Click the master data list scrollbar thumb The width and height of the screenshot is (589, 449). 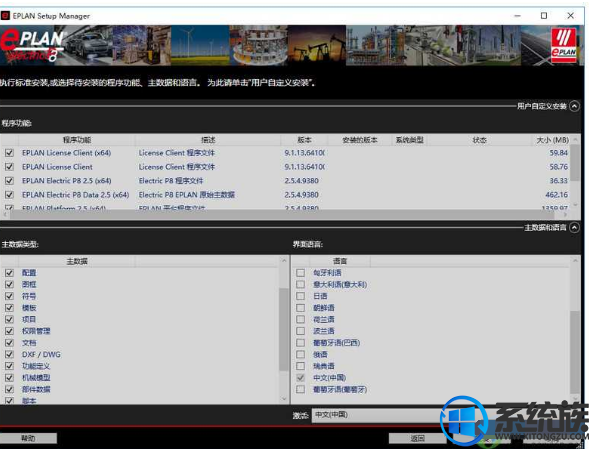[x=284, y=330]
